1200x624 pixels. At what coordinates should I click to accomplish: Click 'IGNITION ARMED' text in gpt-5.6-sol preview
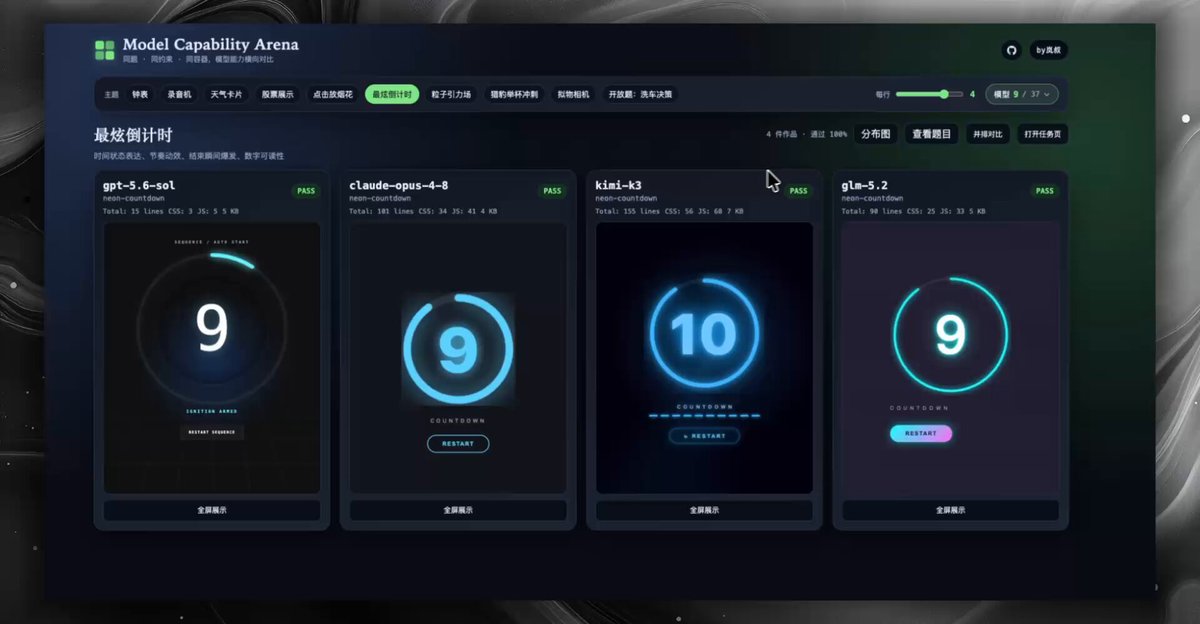212,411
